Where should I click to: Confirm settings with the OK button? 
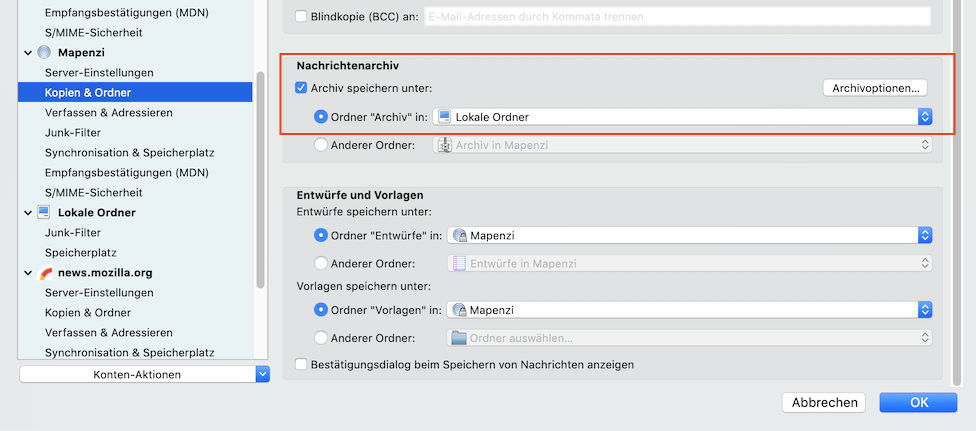(x=919, y=402)
